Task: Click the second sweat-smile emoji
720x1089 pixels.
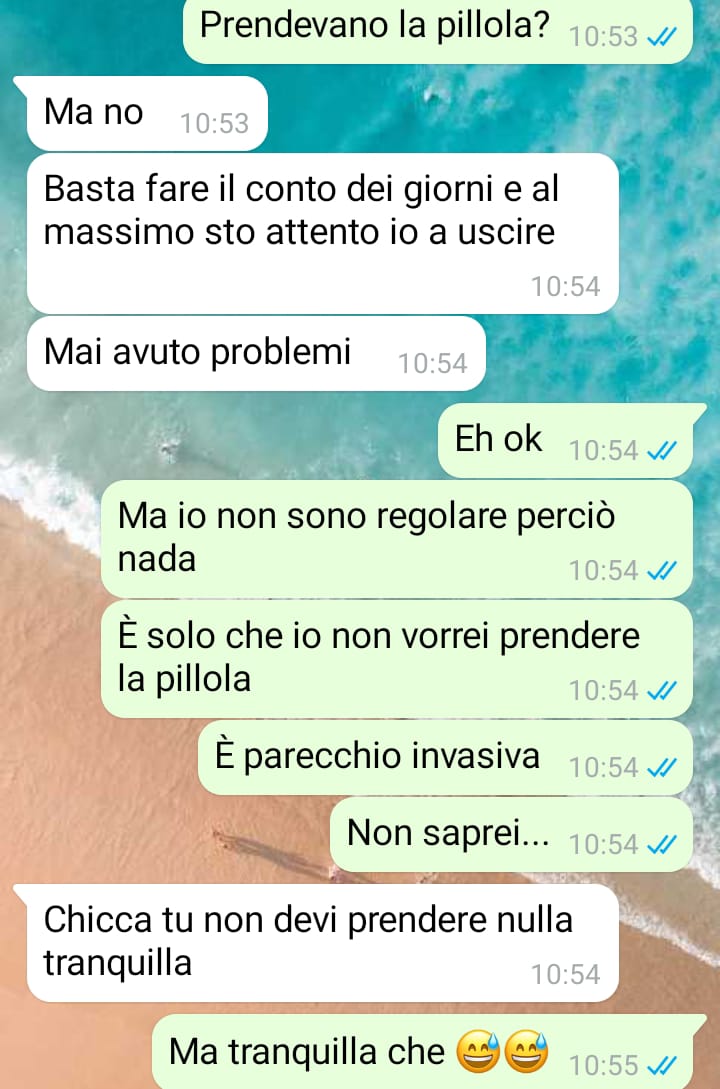Action: (526, 1051)
